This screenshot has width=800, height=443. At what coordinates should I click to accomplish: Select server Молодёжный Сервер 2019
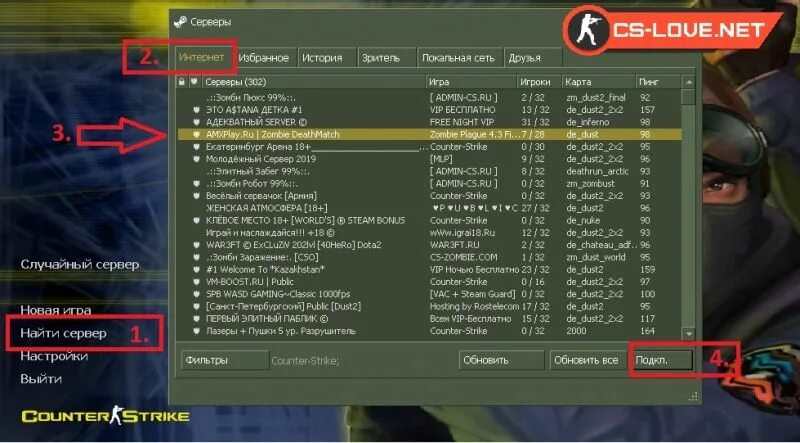coord(429,159)
